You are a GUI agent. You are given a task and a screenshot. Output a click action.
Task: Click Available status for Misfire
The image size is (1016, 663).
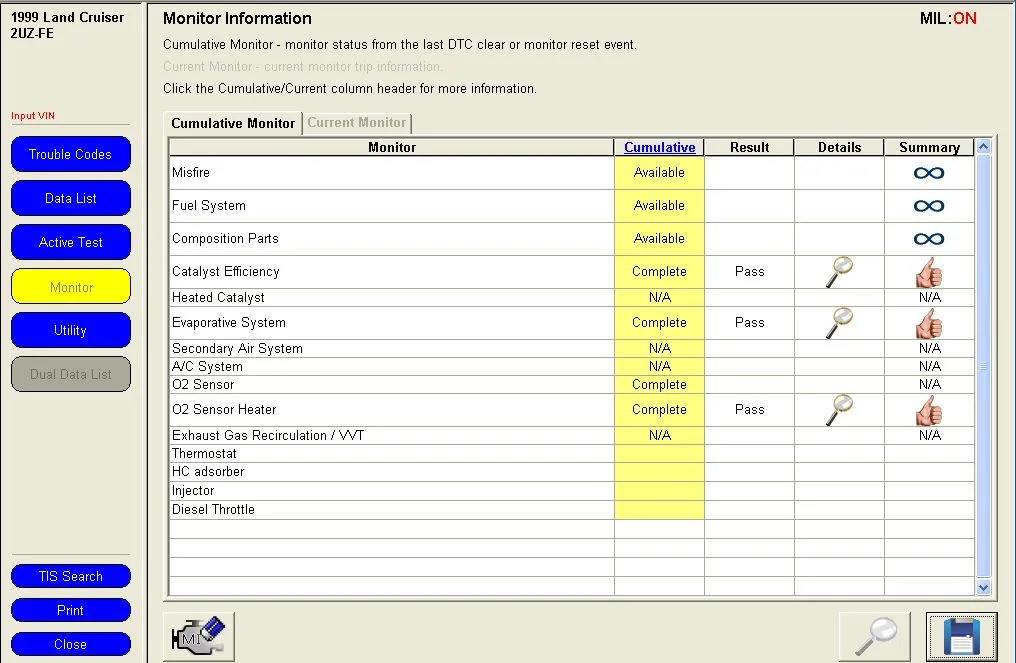click(x=659, y=173)
